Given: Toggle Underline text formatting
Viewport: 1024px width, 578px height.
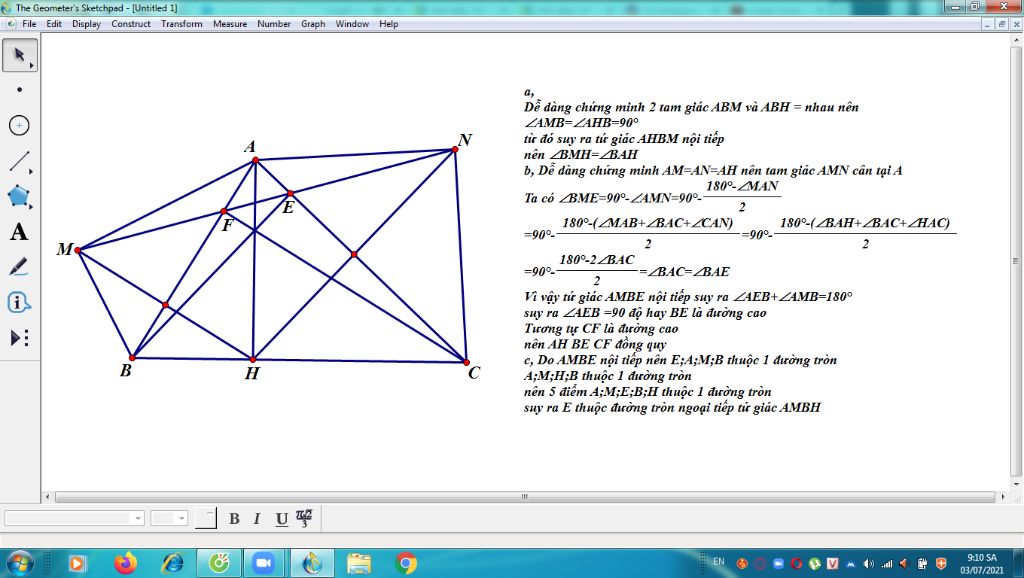Looking at the screenshot, I should [x=281, y=519].
